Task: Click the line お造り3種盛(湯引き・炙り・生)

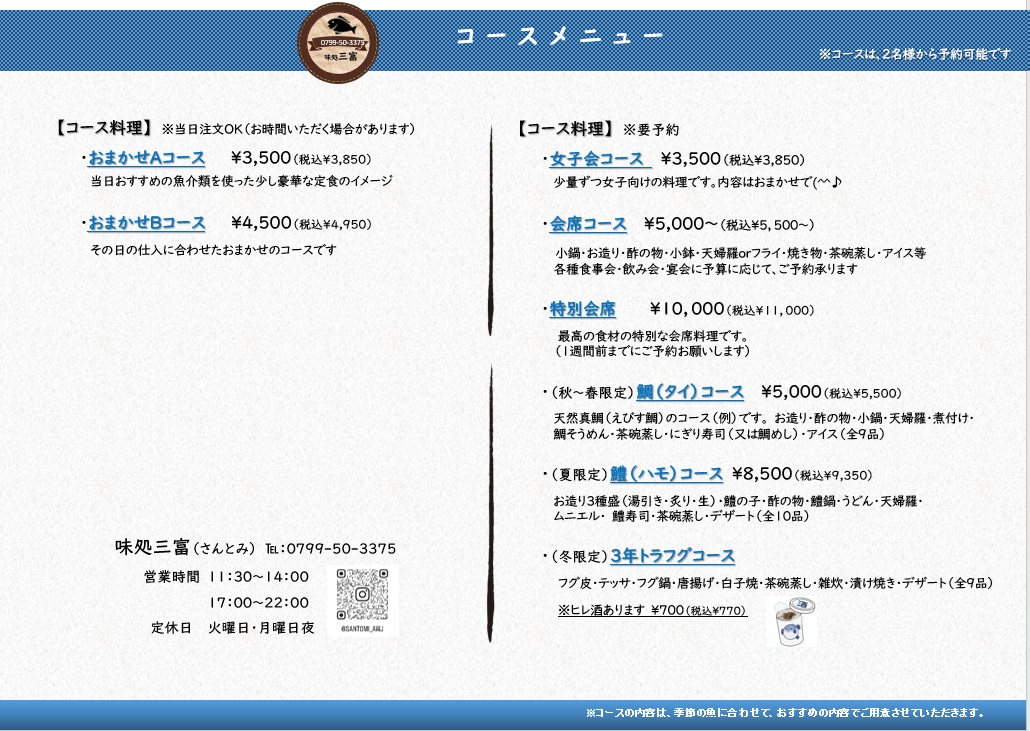Action: [738, 501]
